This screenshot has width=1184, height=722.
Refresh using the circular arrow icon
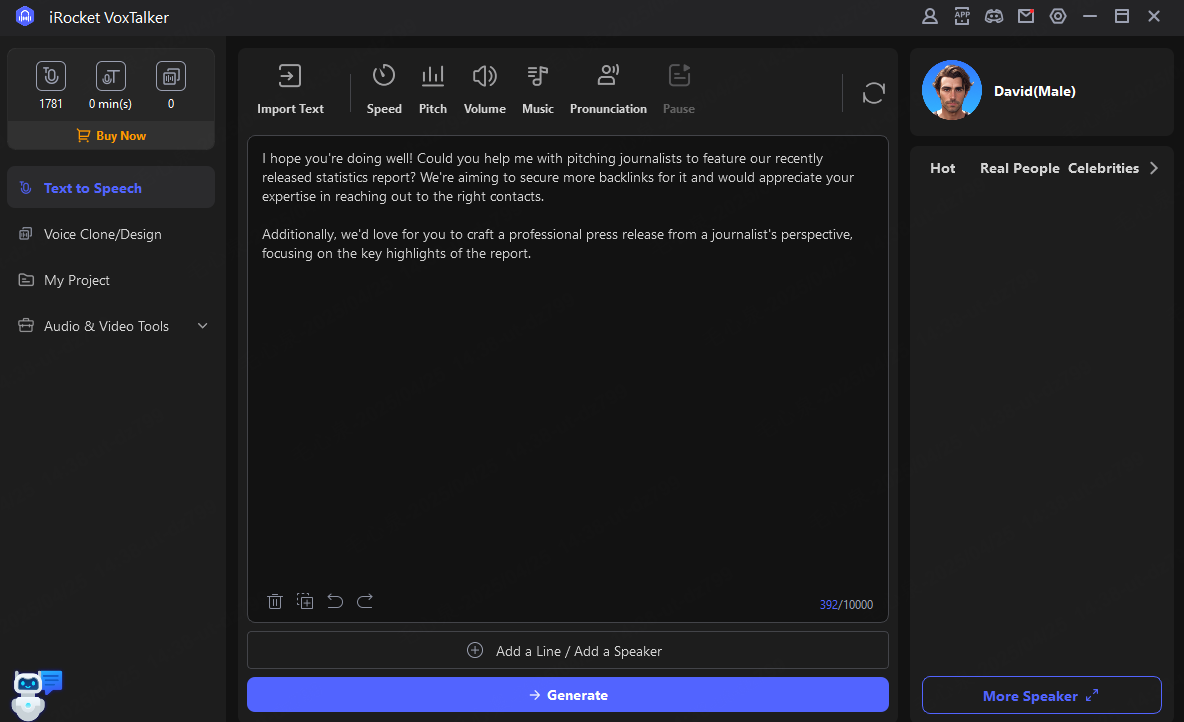(873, 92)
